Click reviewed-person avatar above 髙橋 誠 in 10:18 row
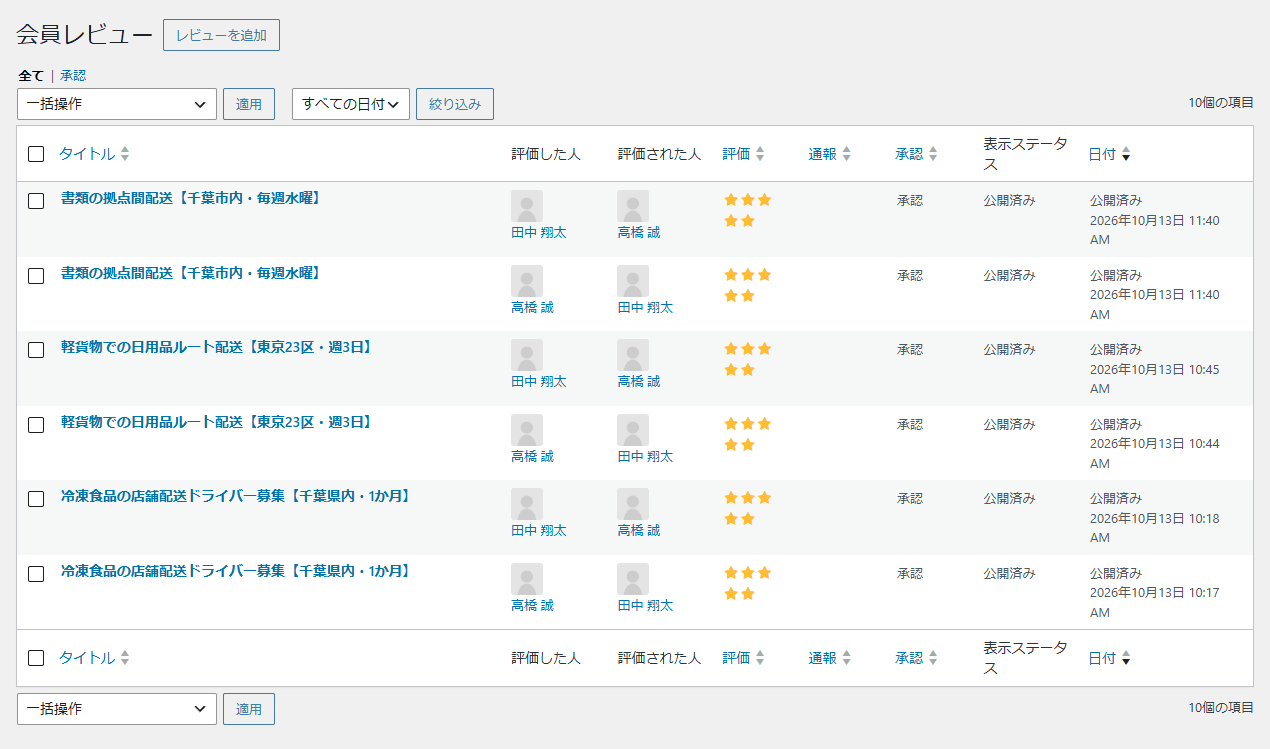Viewport: 1270px width, 749px height. 633,504
